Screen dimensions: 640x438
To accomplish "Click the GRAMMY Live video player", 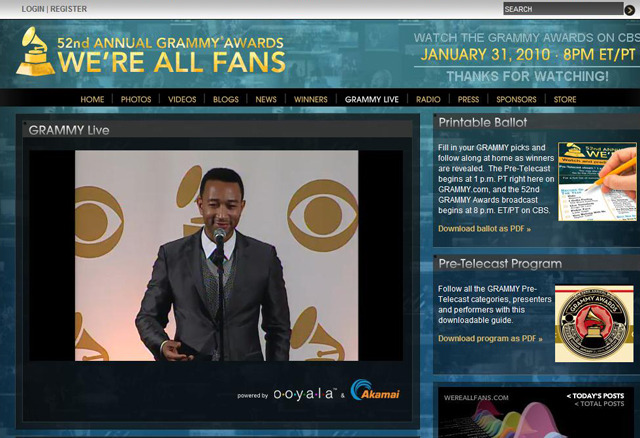I will click(x=216, y=256).
